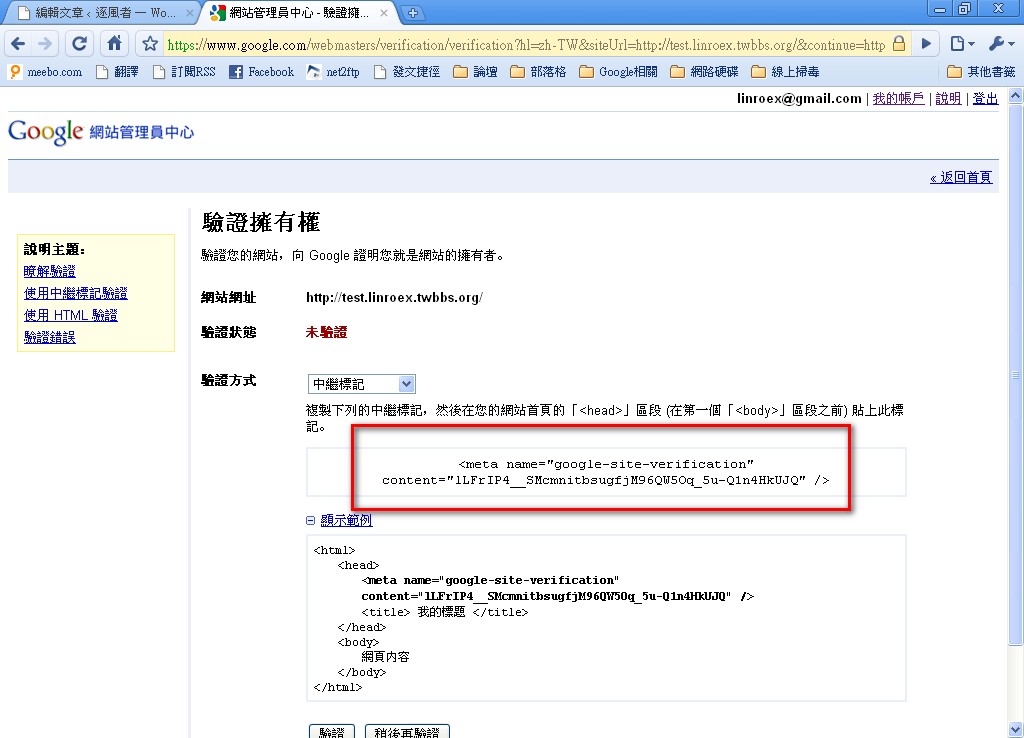Open the meebo.com bookmark
The width and height of the screenshot is (1024, 738).
click(46, 72)
